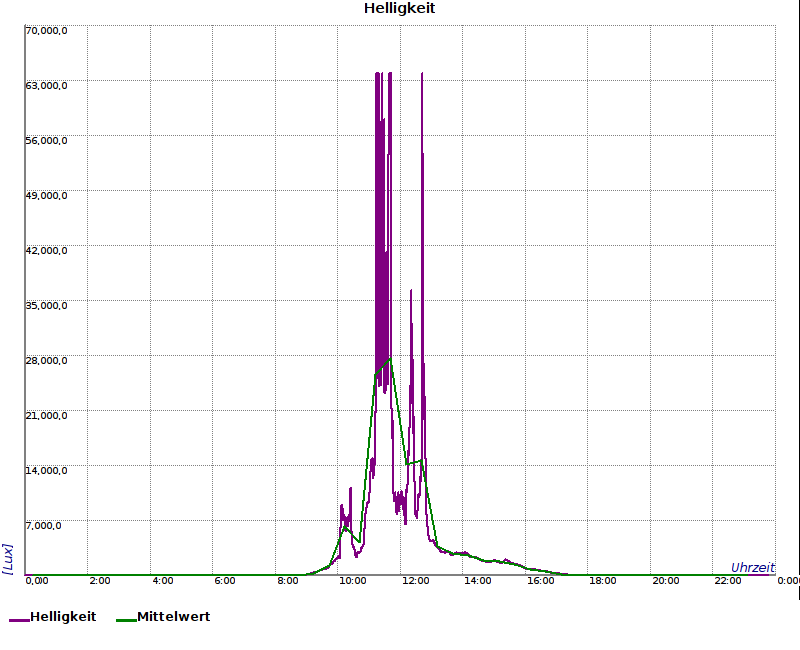Click the 35,000,0 y-axis value label

pyautogui.click(x=46, y=306)
